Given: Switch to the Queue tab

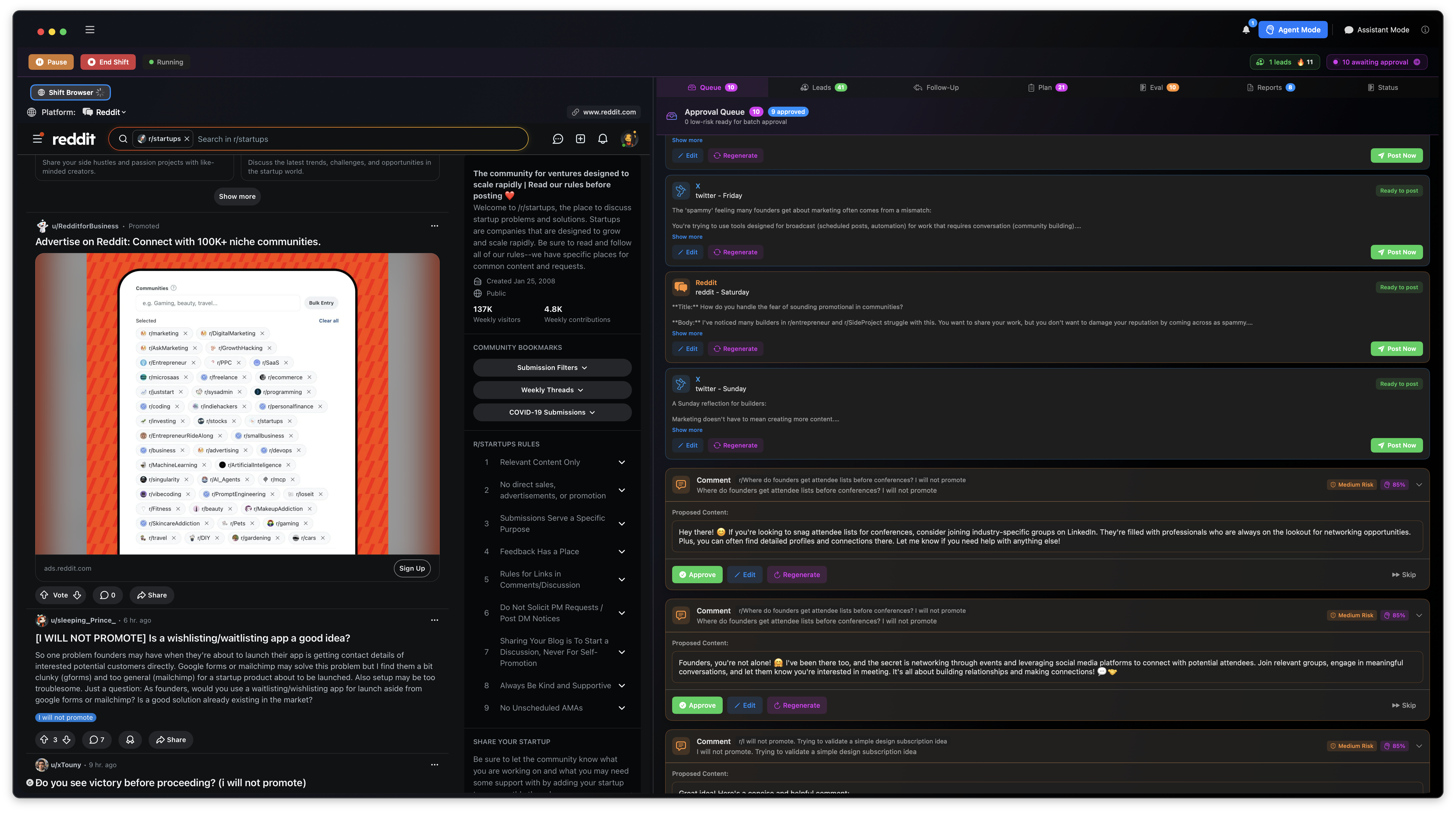Looking at the screenshot, I should click(712, 88).
